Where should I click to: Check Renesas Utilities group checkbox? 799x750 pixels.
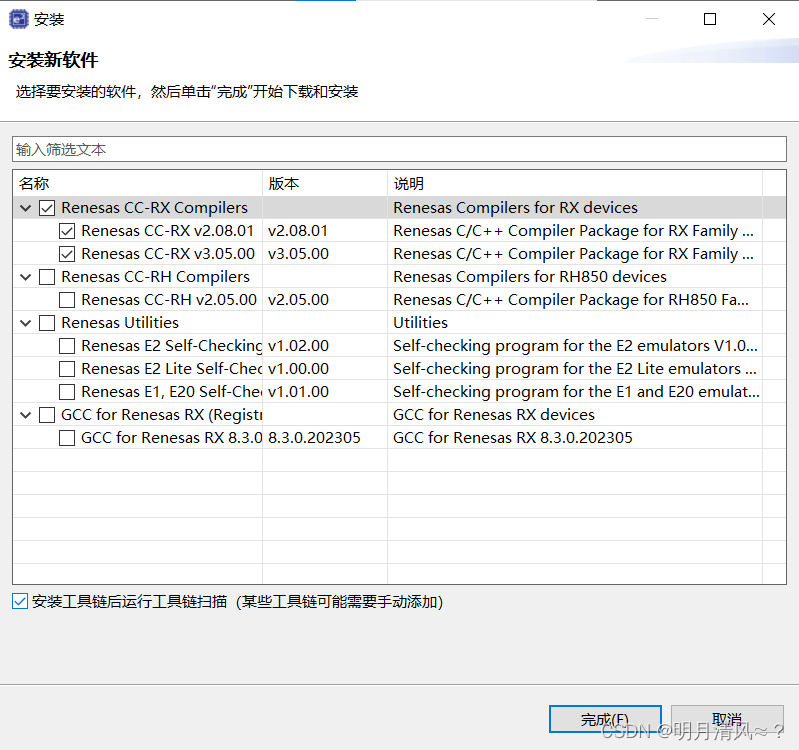(x=47, y=323)
